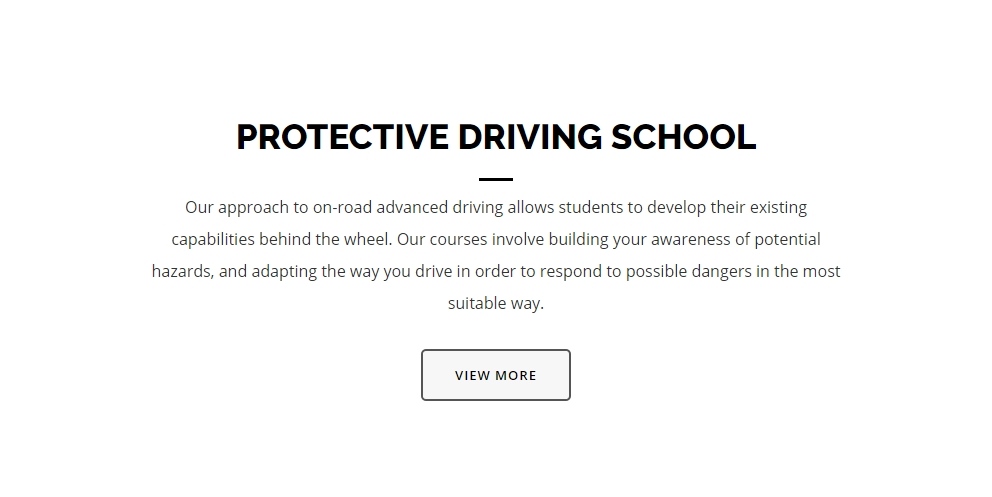Click the line beginning 'capabilities behind the wheel'
Viewport: 992px width, 497px height.
[496, 240]
